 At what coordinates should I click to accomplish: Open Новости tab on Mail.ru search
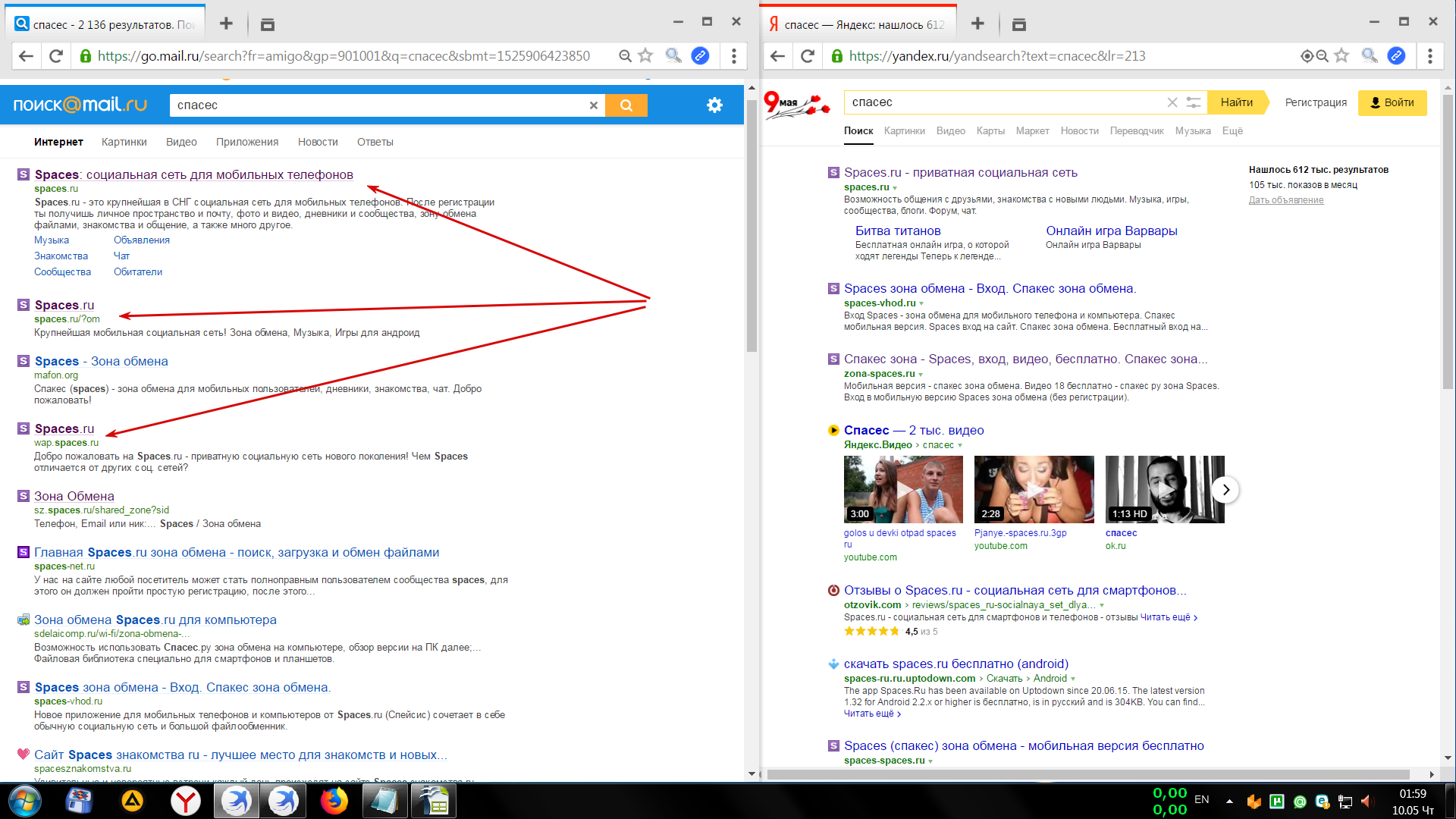coord(318,142)
